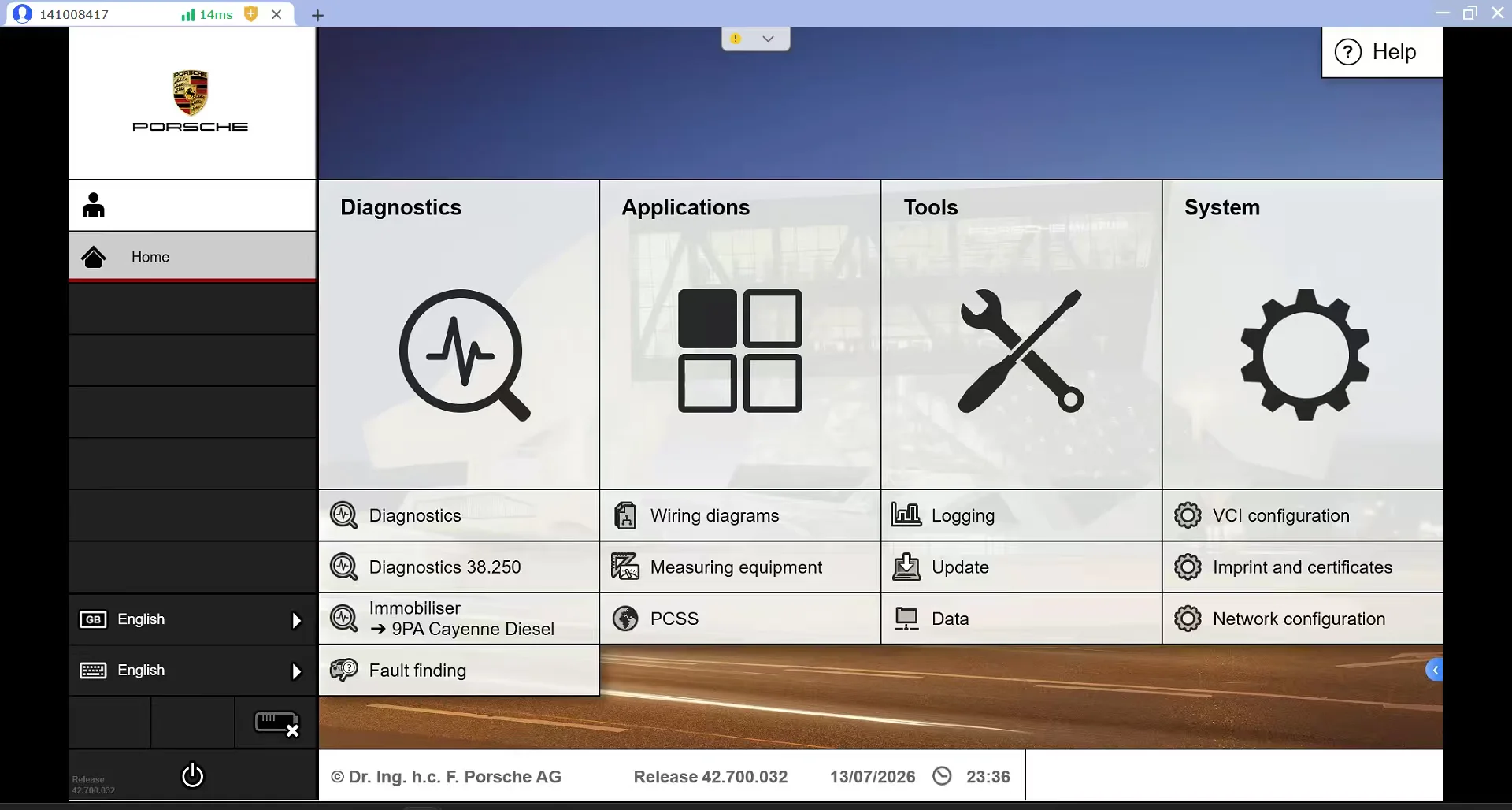Click the Measuring equipment icon
Screen dimensions: 1512x810
tap(625, 567)
